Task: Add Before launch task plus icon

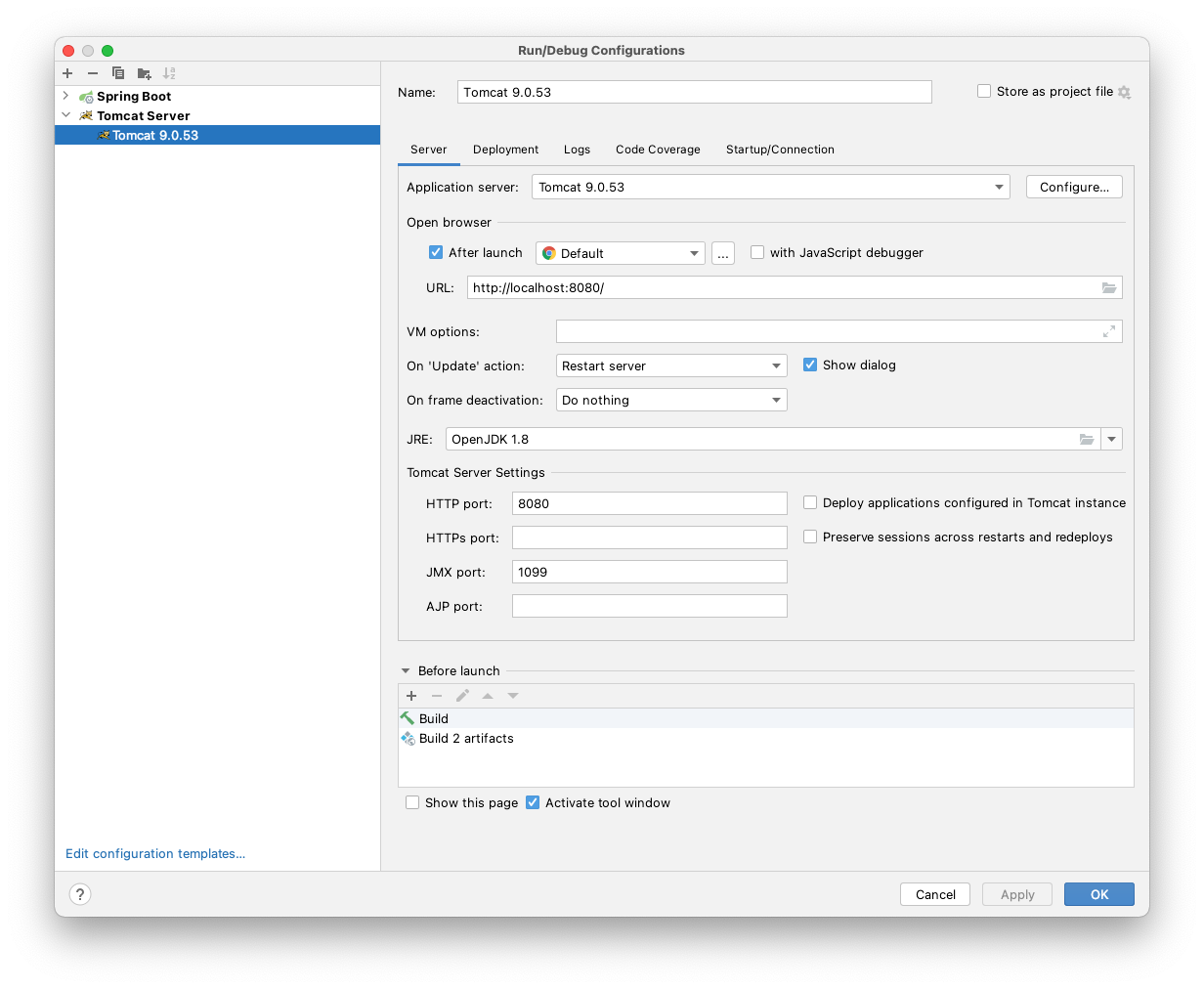Action: (x=411, y=696)
